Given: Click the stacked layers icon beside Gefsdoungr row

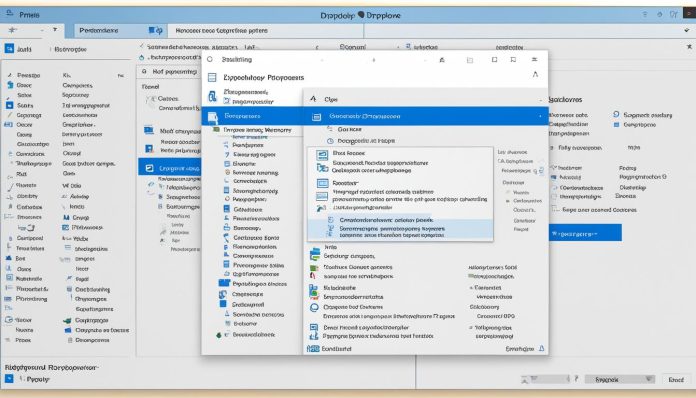Looking at the screenshot, I should tap(315, 254).
